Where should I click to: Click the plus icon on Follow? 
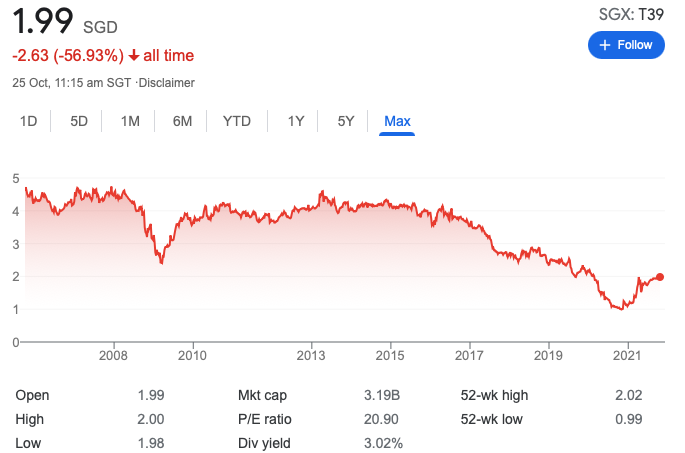tap(604, 45)
